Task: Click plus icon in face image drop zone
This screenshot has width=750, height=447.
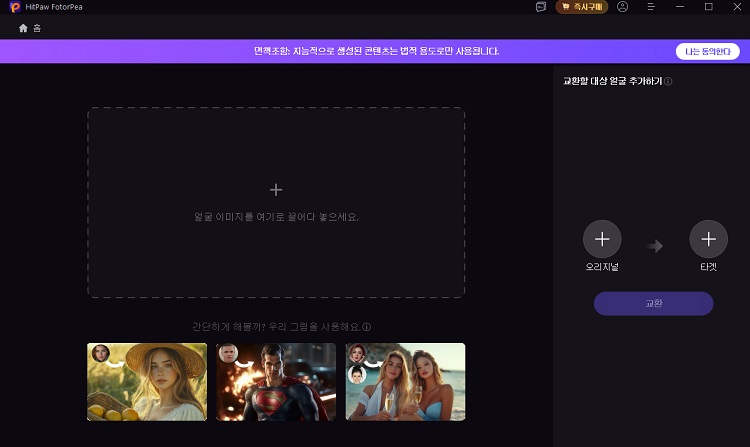Action: coord(276,190)
